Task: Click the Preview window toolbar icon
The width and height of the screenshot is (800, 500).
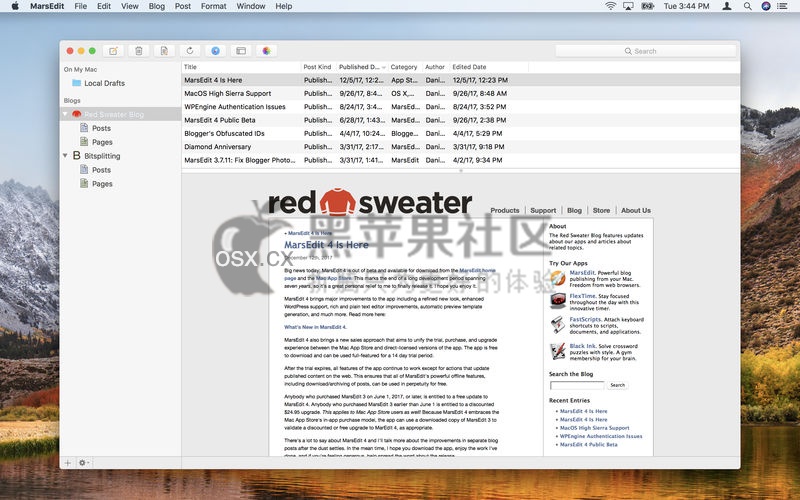Action: (241, 51)
